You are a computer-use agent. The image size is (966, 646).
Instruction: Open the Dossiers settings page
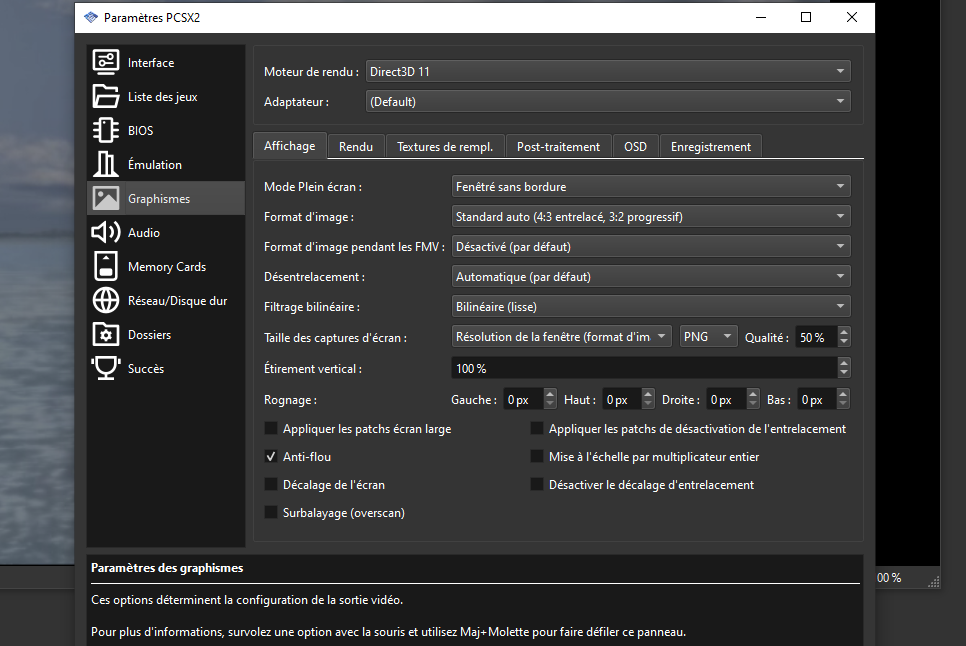click(x=149, y=335)
